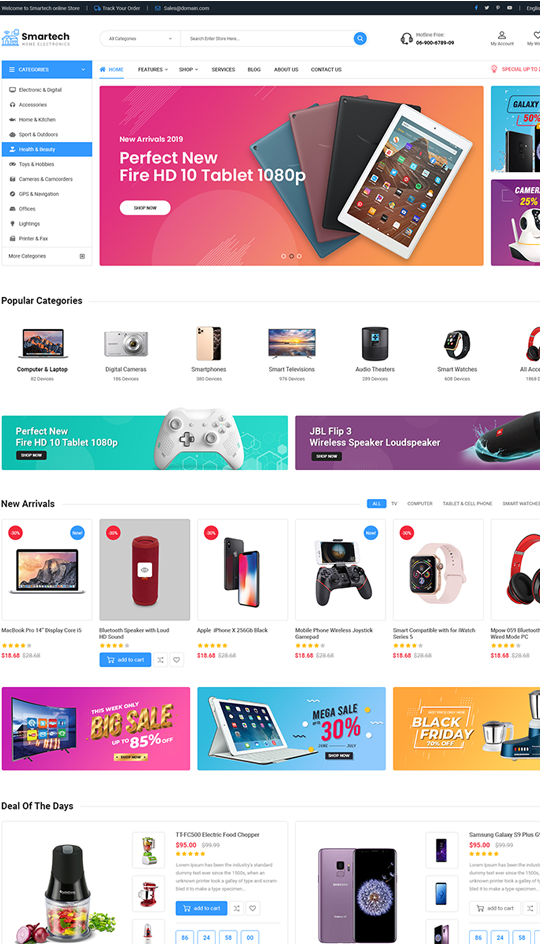Expand the Features menu dropdown

pyautogui.click(x=152, y=70)
